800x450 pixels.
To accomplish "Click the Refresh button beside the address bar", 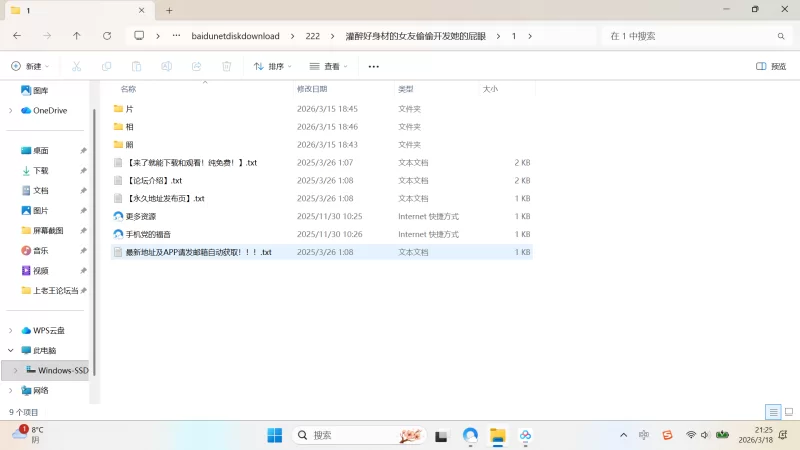I will [107, 35].
